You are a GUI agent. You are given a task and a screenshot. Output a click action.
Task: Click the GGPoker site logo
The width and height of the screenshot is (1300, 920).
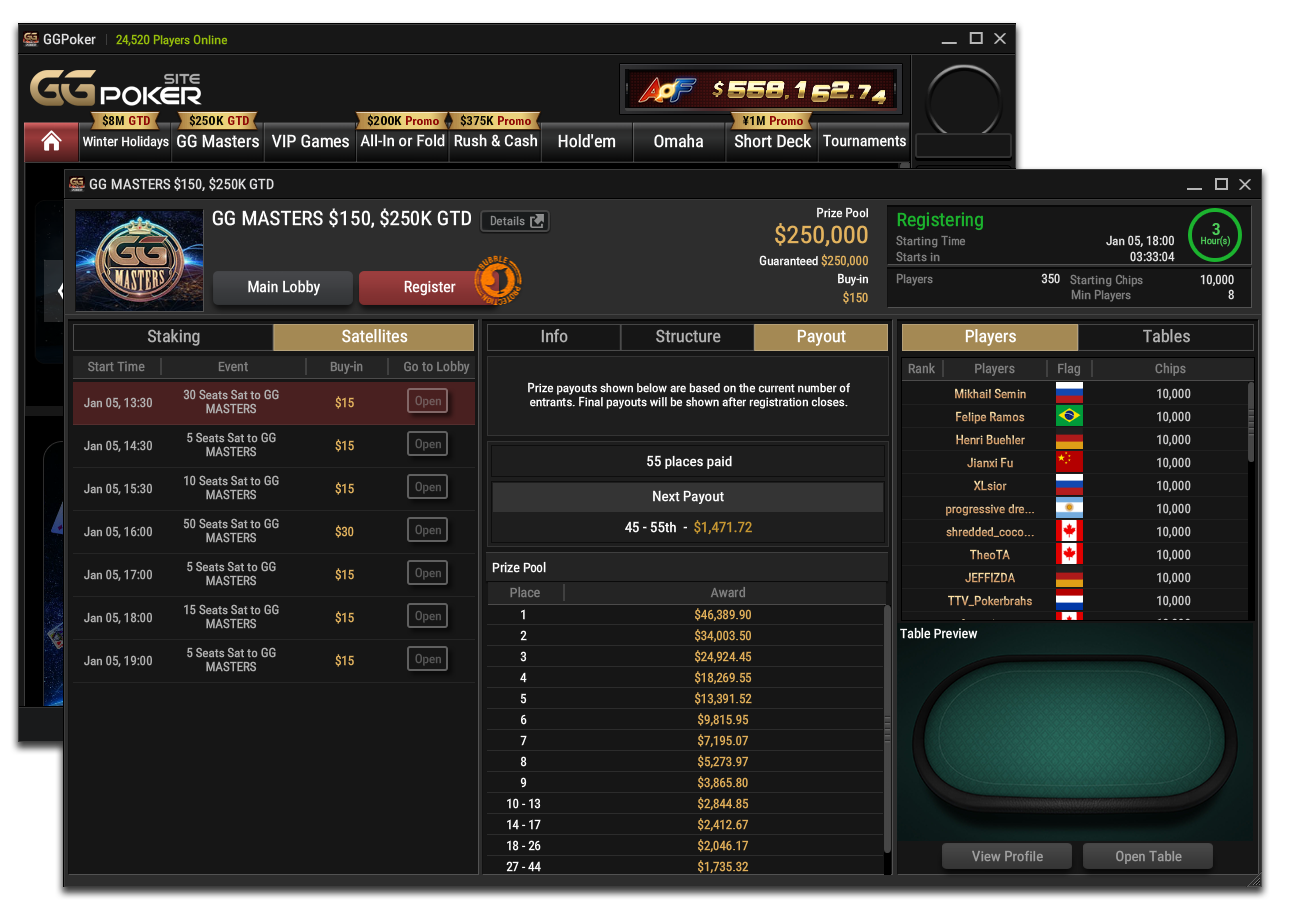(115, 88)
